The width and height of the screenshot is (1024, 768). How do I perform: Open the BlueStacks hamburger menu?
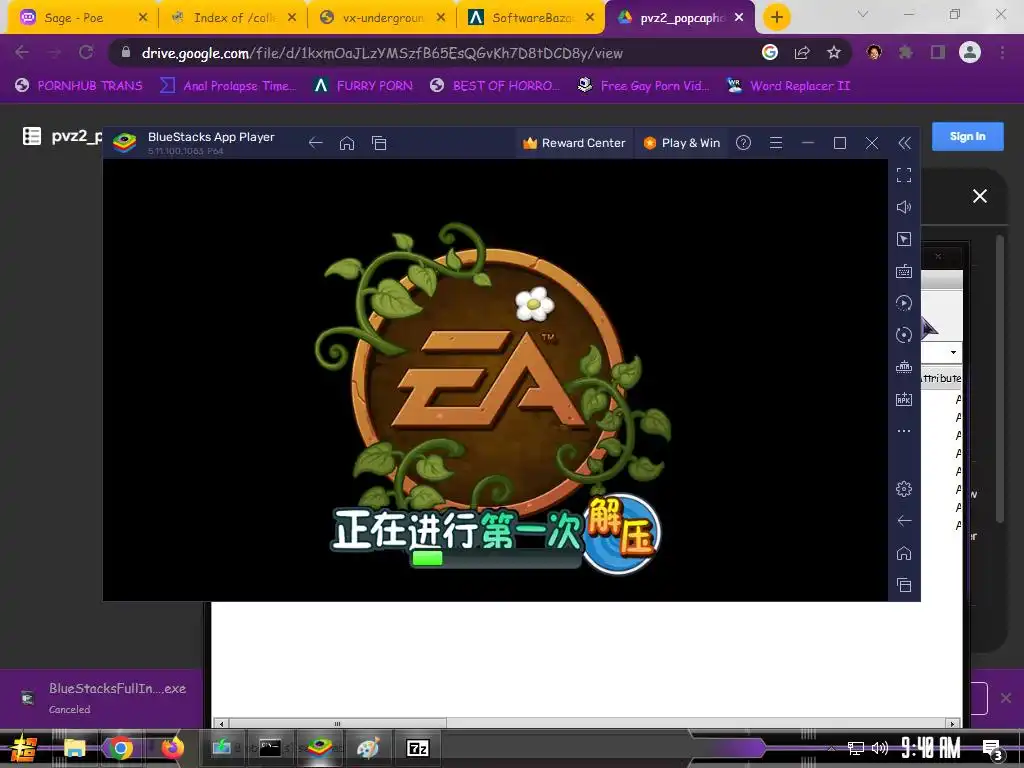pos(776,143)
